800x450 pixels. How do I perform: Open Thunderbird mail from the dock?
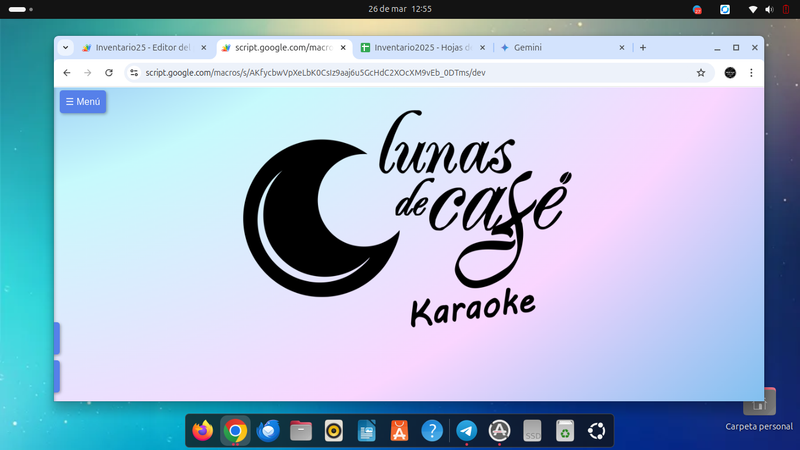pos(268,431)
